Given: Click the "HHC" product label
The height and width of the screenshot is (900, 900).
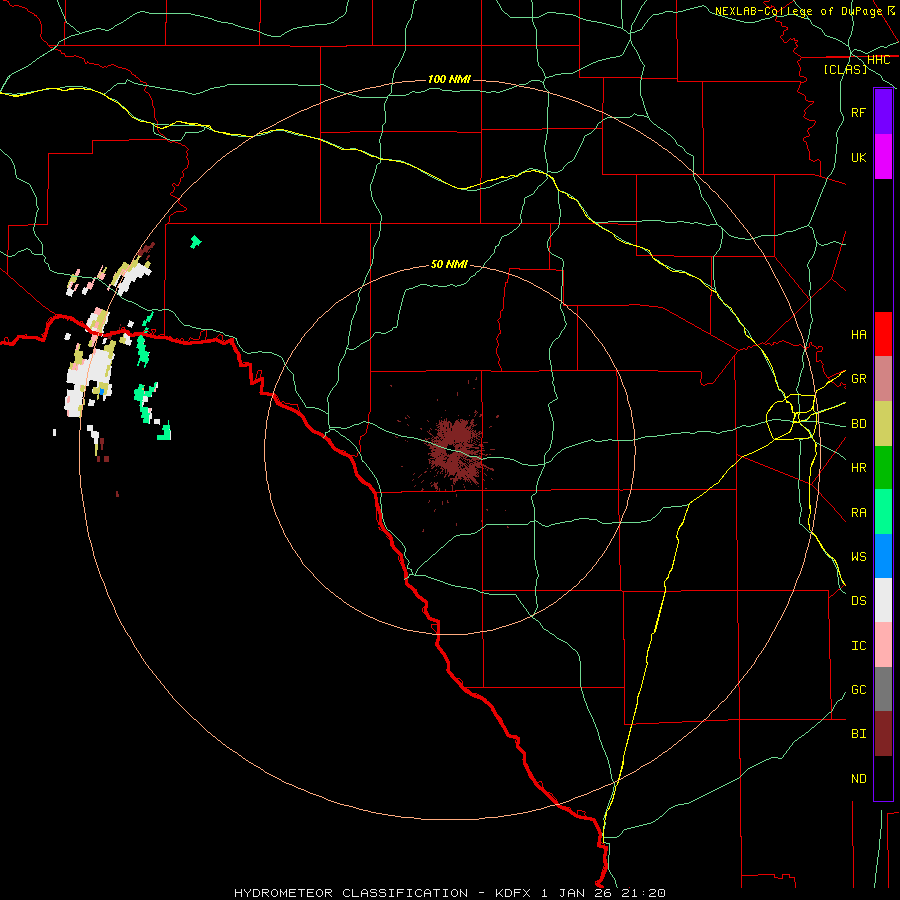Looking at the screenshot, I should (879, 60).
